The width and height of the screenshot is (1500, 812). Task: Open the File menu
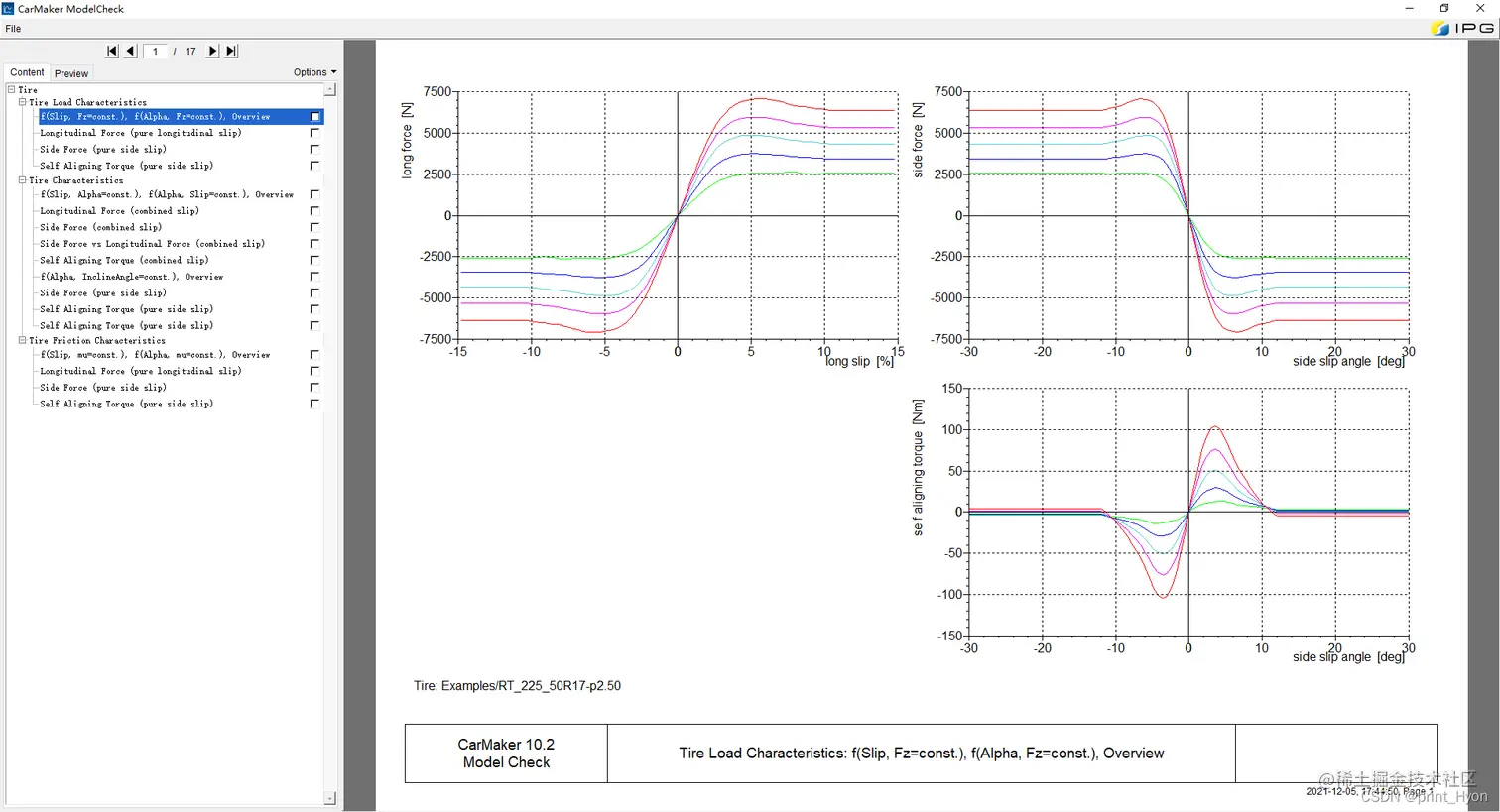pos(13,29)
